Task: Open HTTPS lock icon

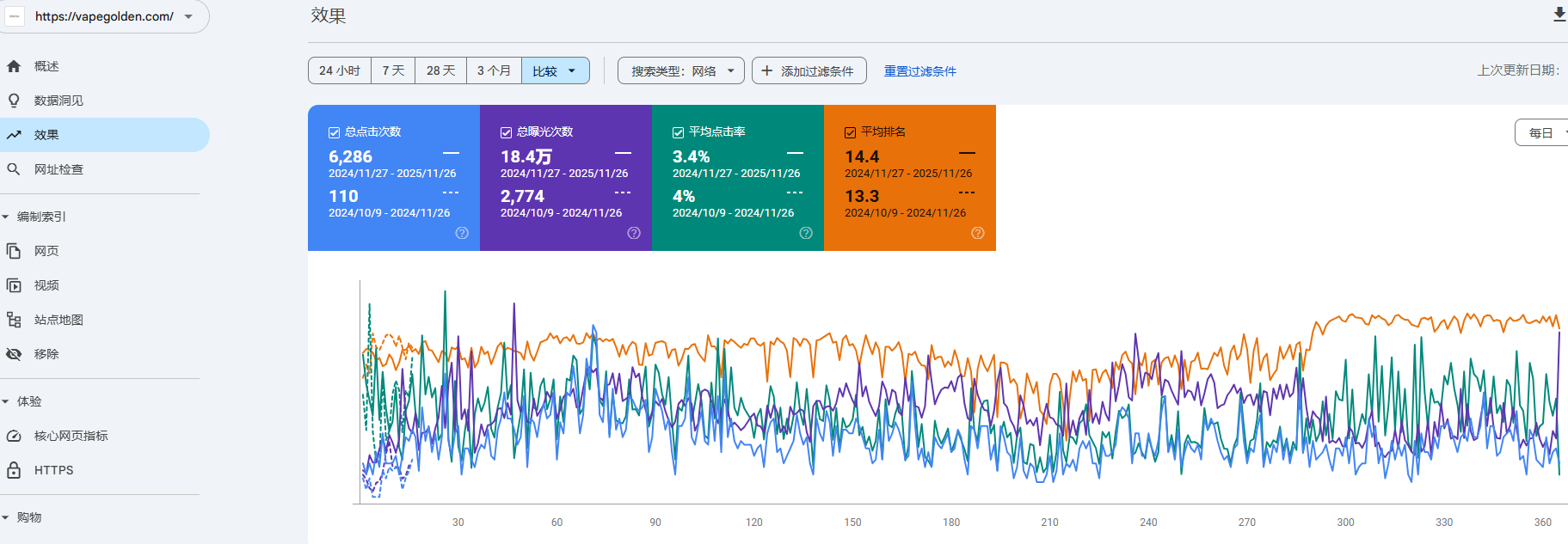Action: pos(14,470)
